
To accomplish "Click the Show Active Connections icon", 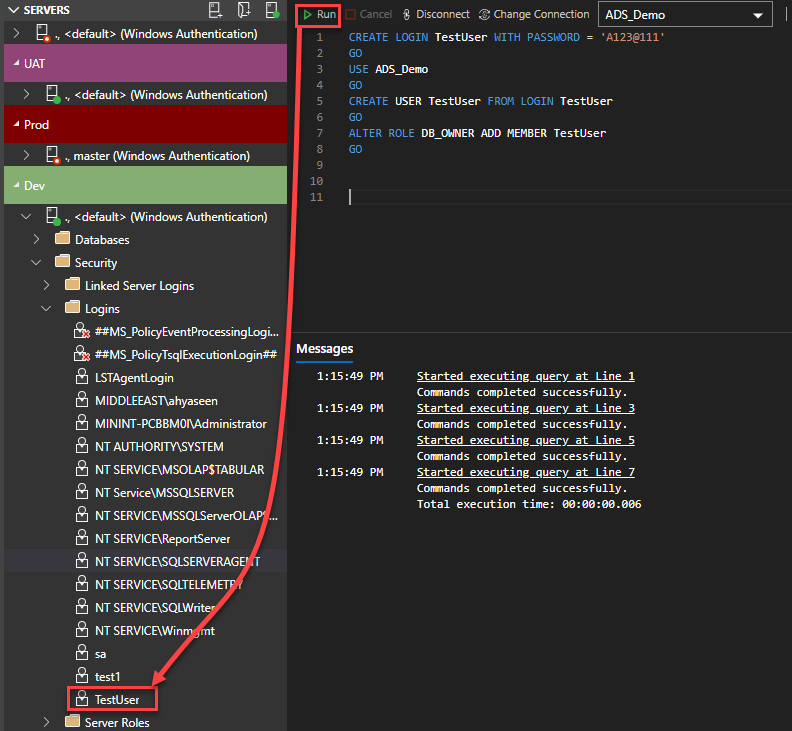I will coord(272,10).
